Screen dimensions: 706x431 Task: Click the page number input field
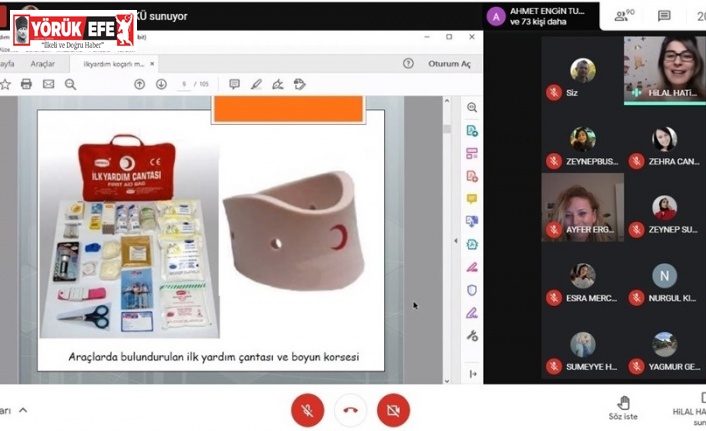pos(184,84)
